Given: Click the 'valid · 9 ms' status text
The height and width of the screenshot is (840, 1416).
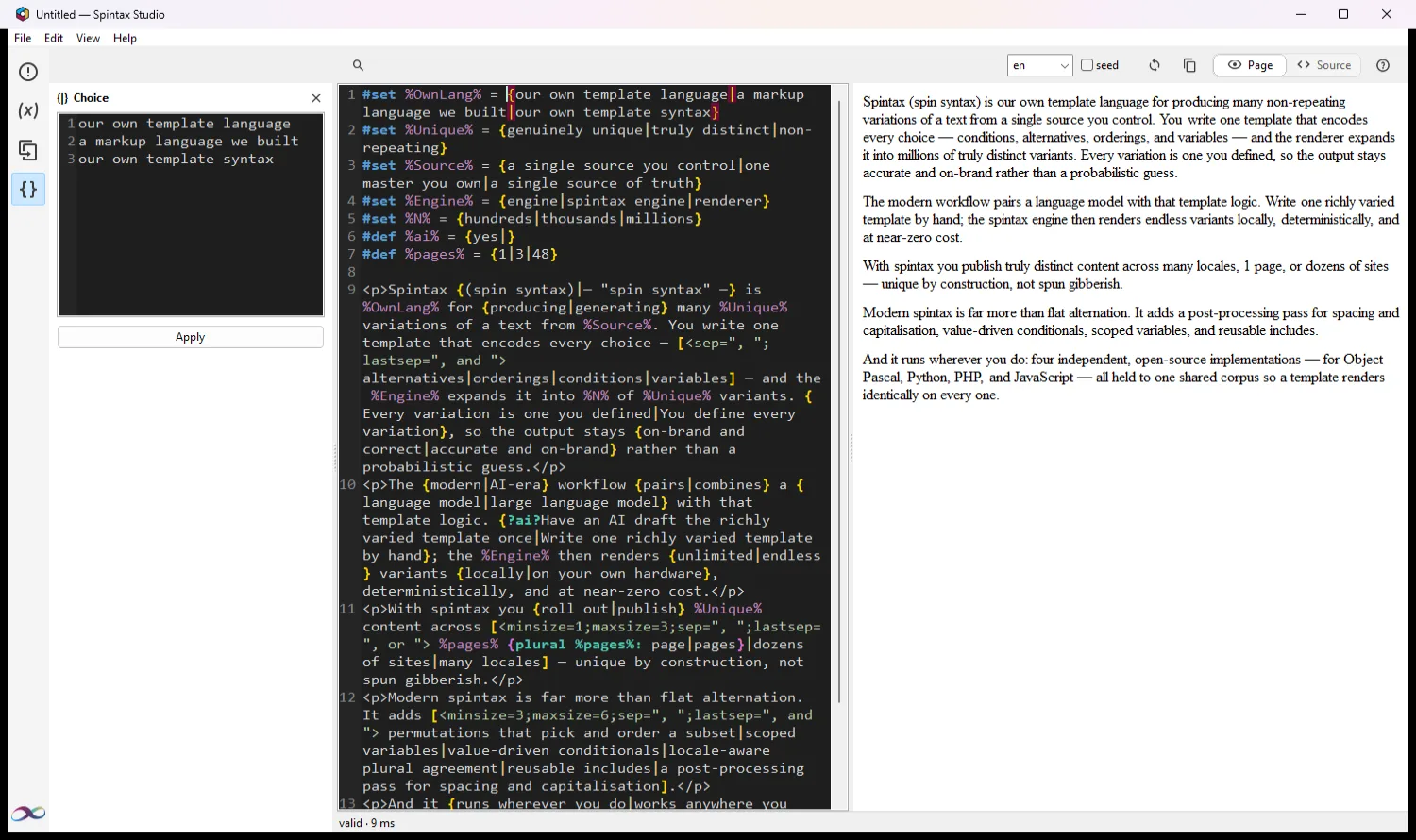Looking at the screenshot, I should pos(367,823).
